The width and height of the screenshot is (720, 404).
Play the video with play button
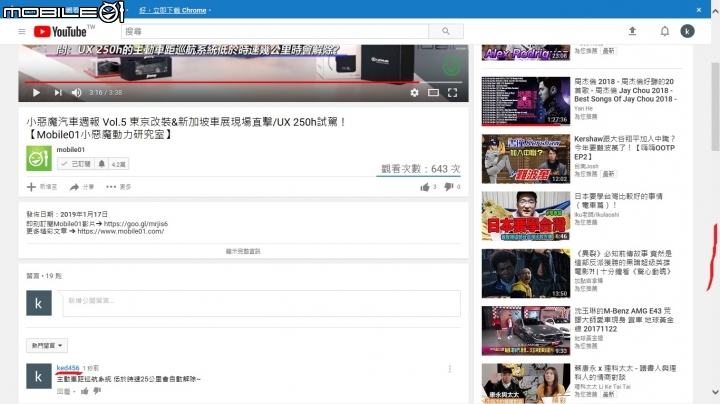pos(36,93)
